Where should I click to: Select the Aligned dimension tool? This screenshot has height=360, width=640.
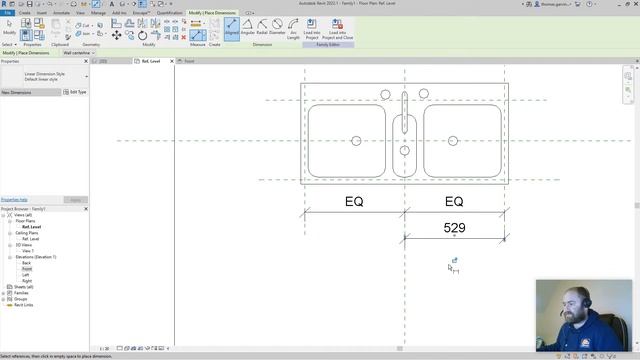[x=231, y=29]
